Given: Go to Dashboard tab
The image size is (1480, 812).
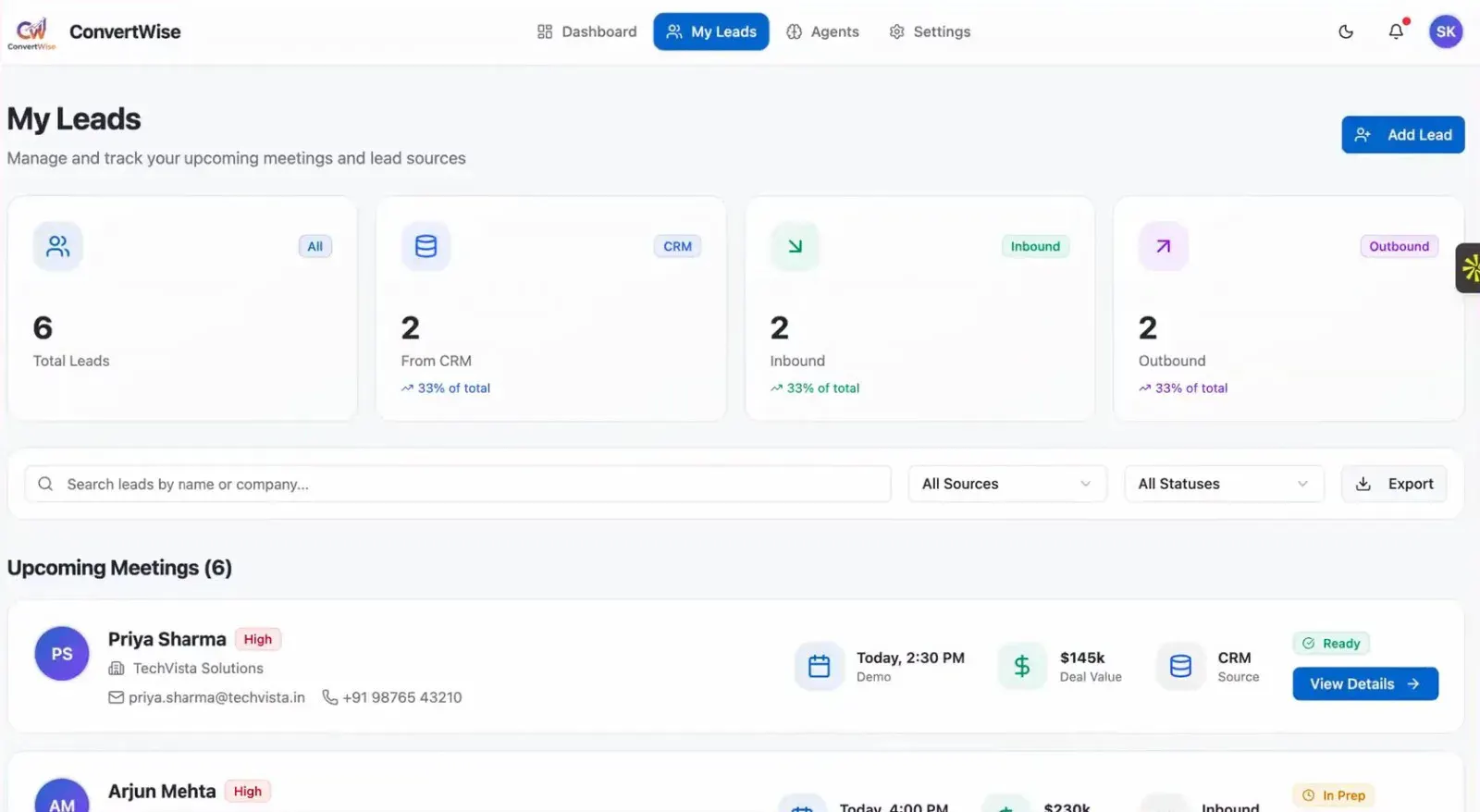Looking at the screenshot, I should tap(586, 31).
